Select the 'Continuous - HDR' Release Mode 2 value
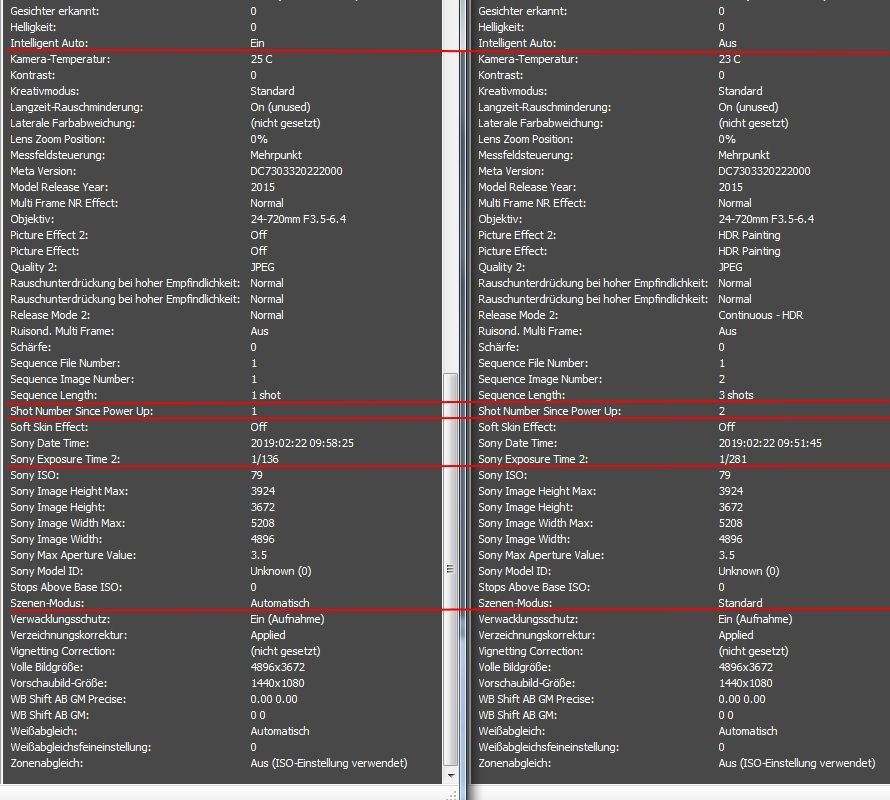Viewport: 890px width, 800px height. click(760, 315)
